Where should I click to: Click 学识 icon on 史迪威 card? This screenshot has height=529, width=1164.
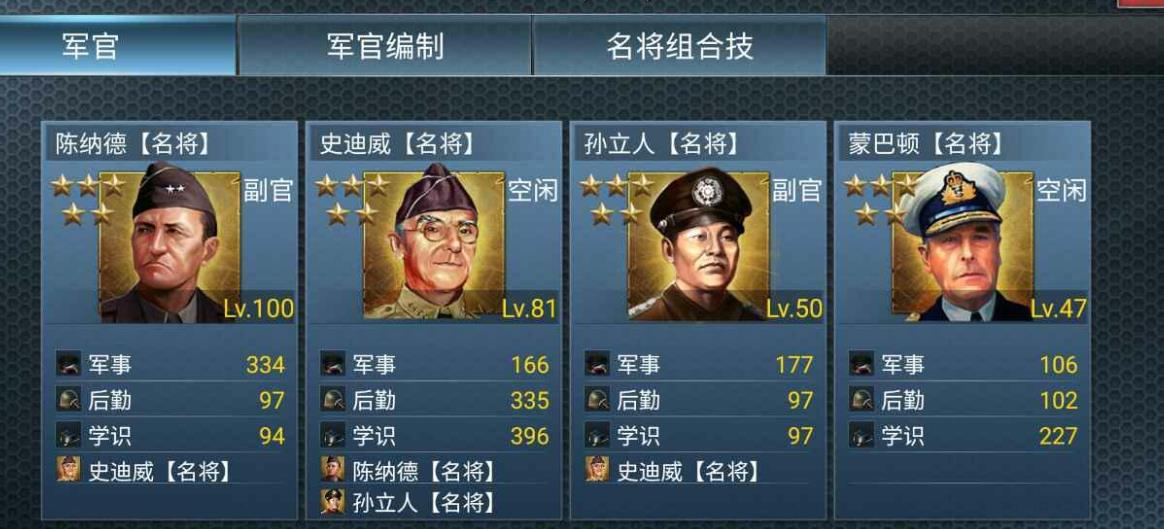[x=333, y=436]
